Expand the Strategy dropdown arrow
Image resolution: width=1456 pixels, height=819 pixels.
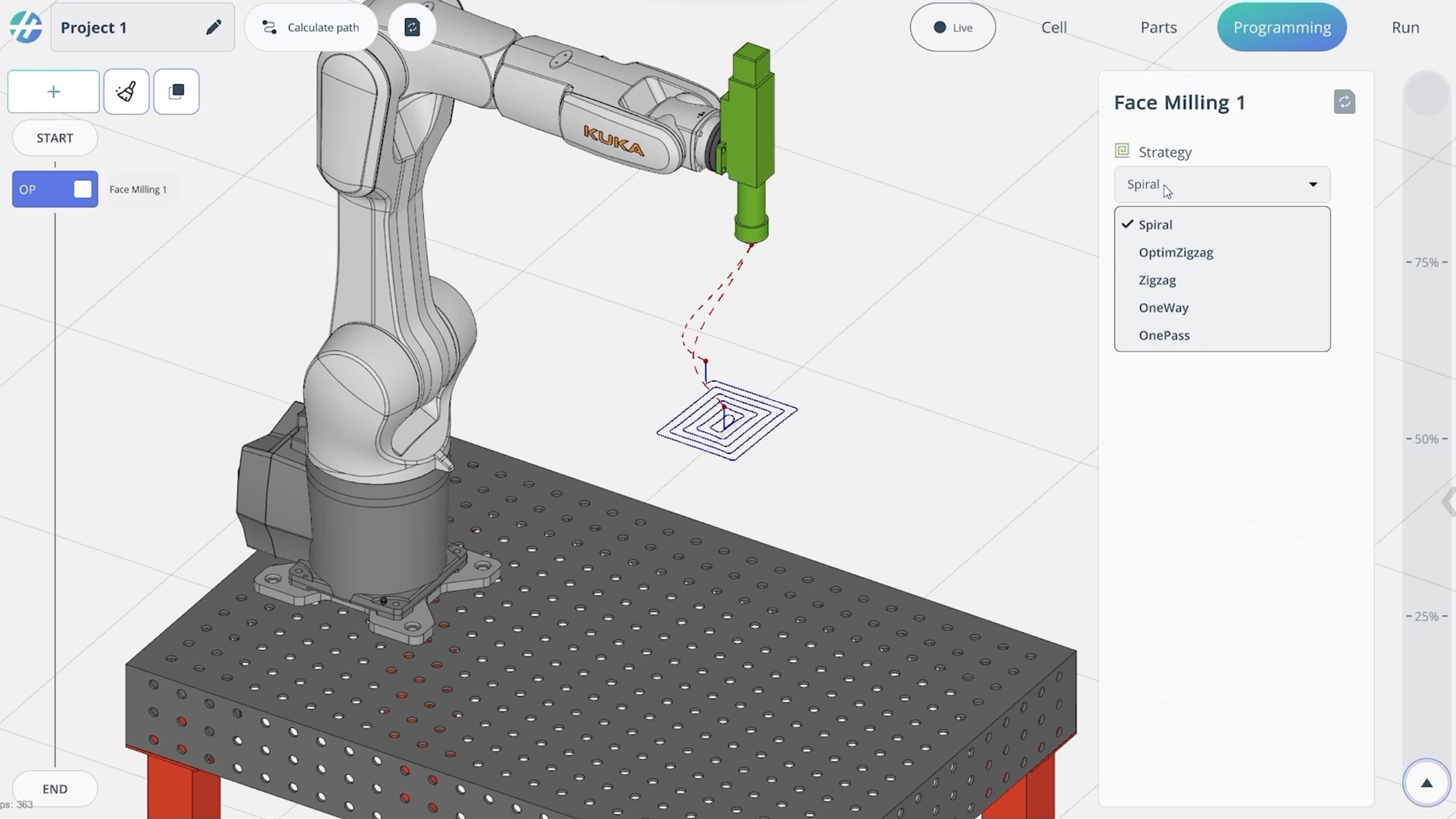point(1313,184)
